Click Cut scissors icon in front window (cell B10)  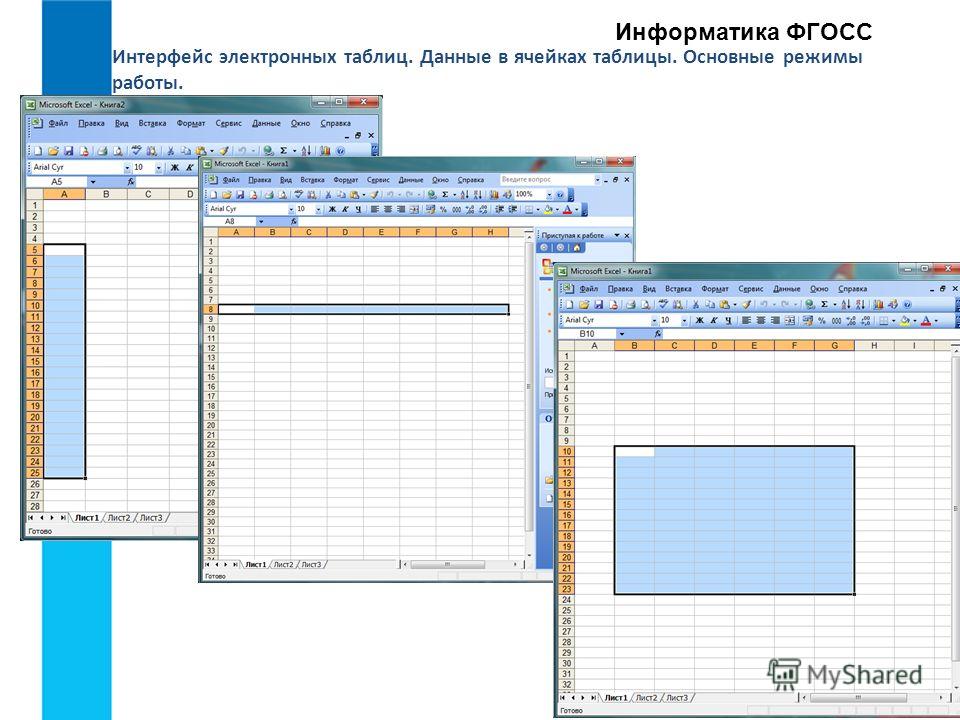(x=696, y=304)
